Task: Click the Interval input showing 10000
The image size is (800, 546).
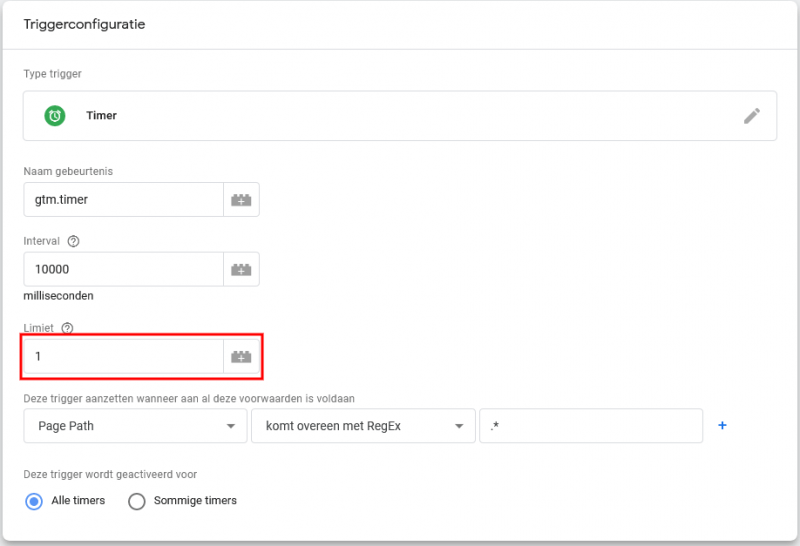Action: (123, 269)
